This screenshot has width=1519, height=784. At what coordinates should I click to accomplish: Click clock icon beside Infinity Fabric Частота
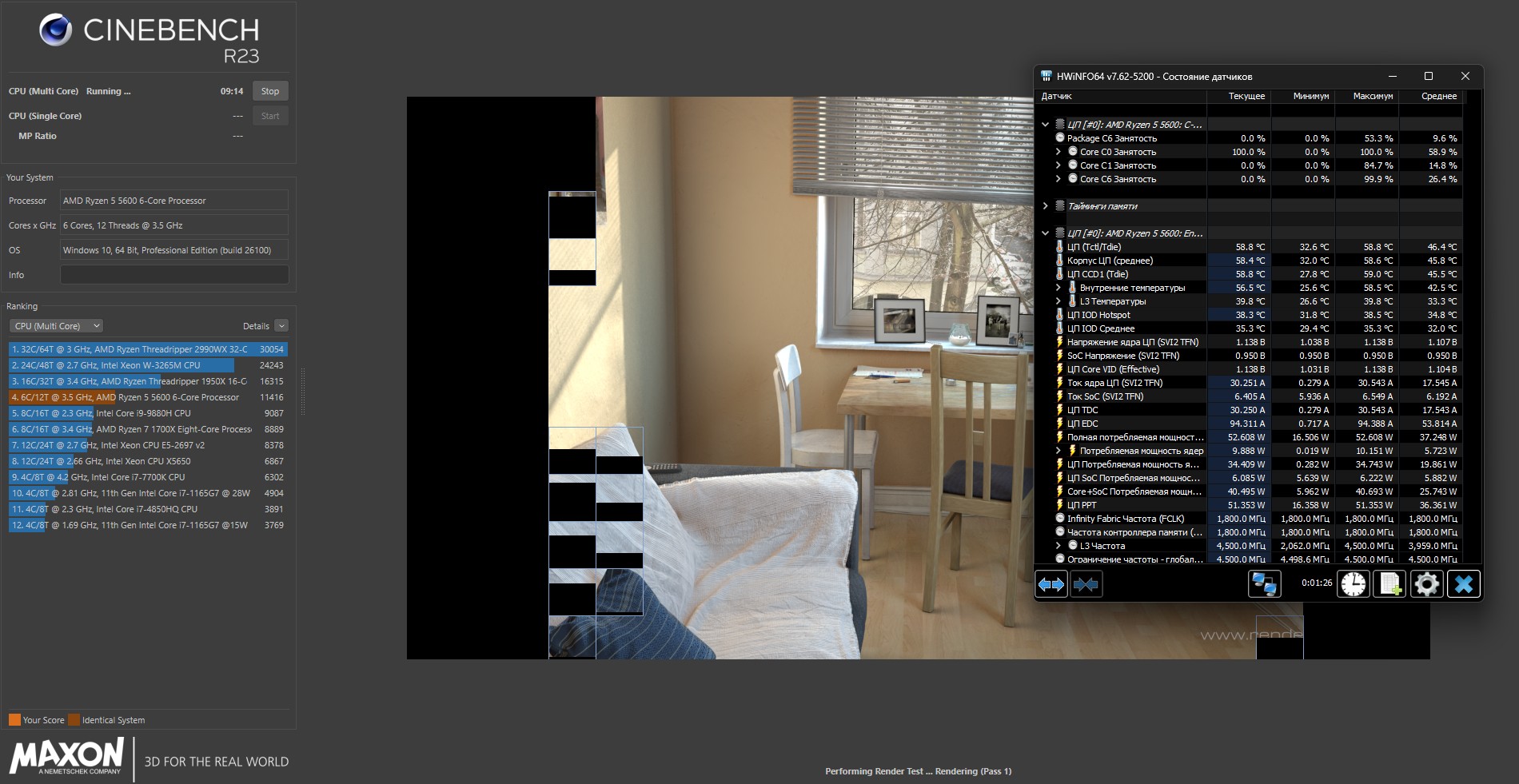(x=1060, y=519)
